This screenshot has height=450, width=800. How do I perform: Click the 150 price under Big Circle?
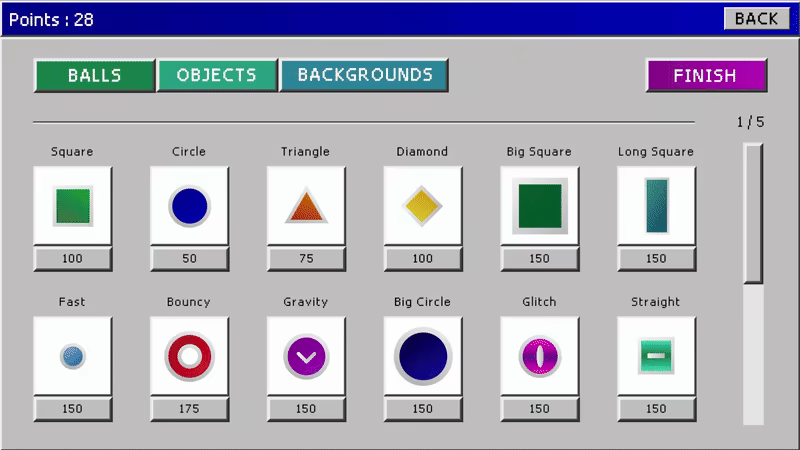[422, 409]
